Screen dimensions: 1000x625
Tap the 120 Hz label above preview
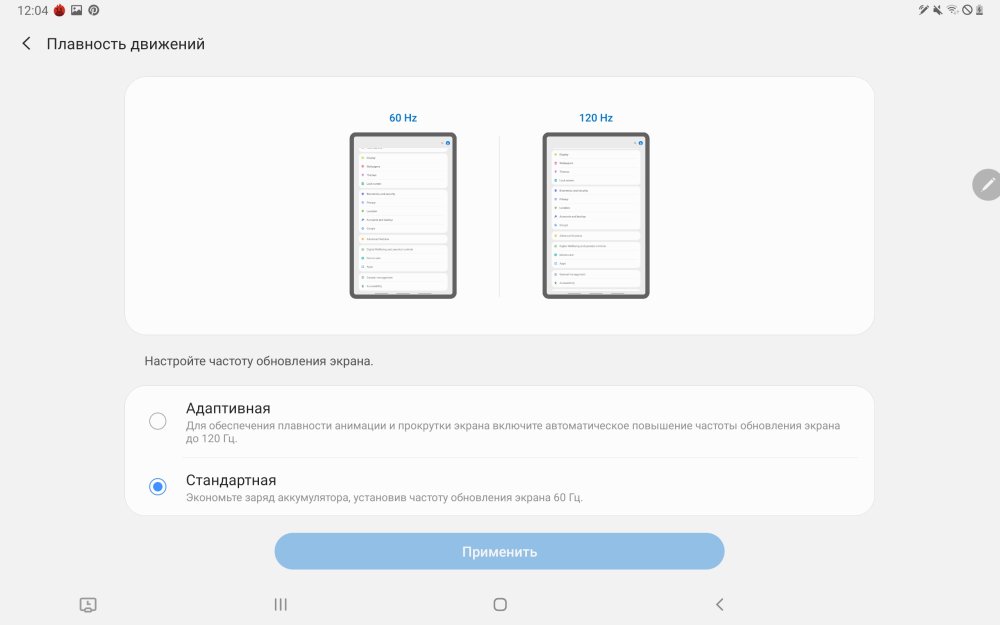(x=596, y=118)
